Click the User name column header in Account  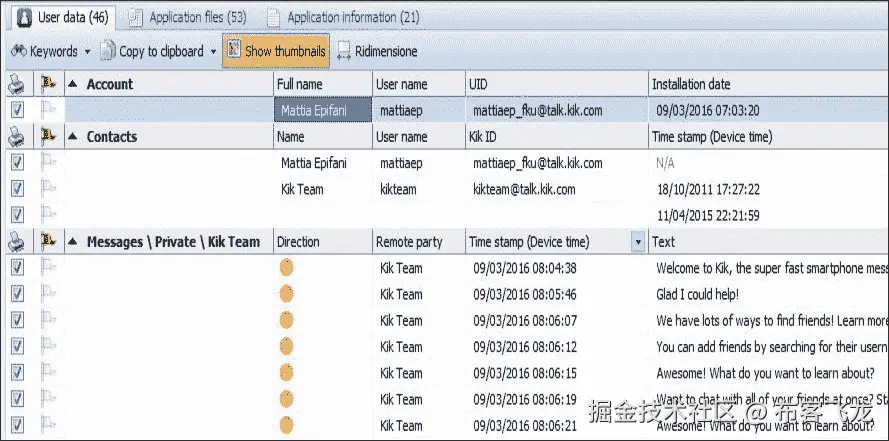(x=419, y=84)
